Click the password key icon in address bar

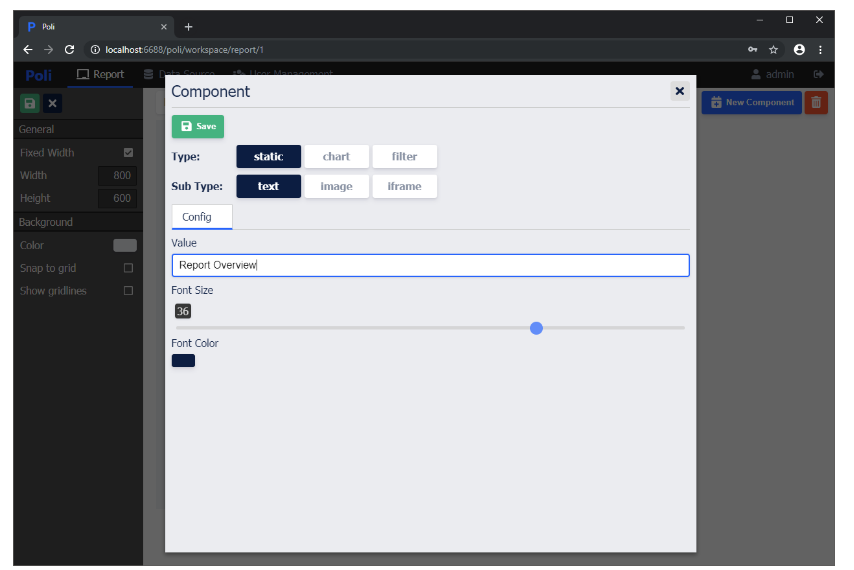click(753, 50)
